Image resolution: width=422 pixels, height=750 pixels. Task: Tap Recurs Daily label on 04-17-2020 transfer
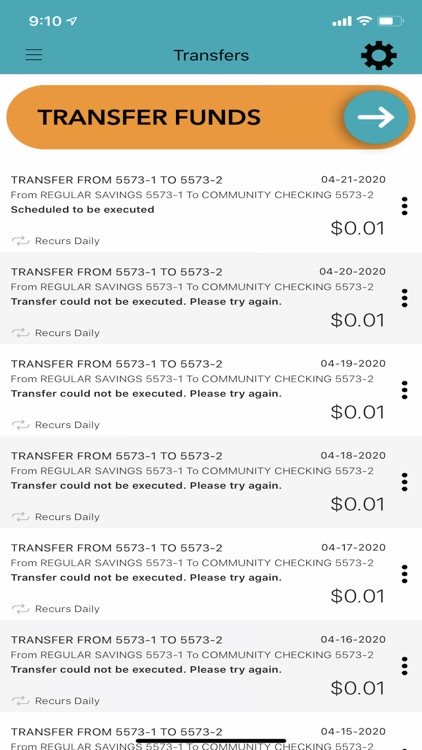(x=67, y=609)
